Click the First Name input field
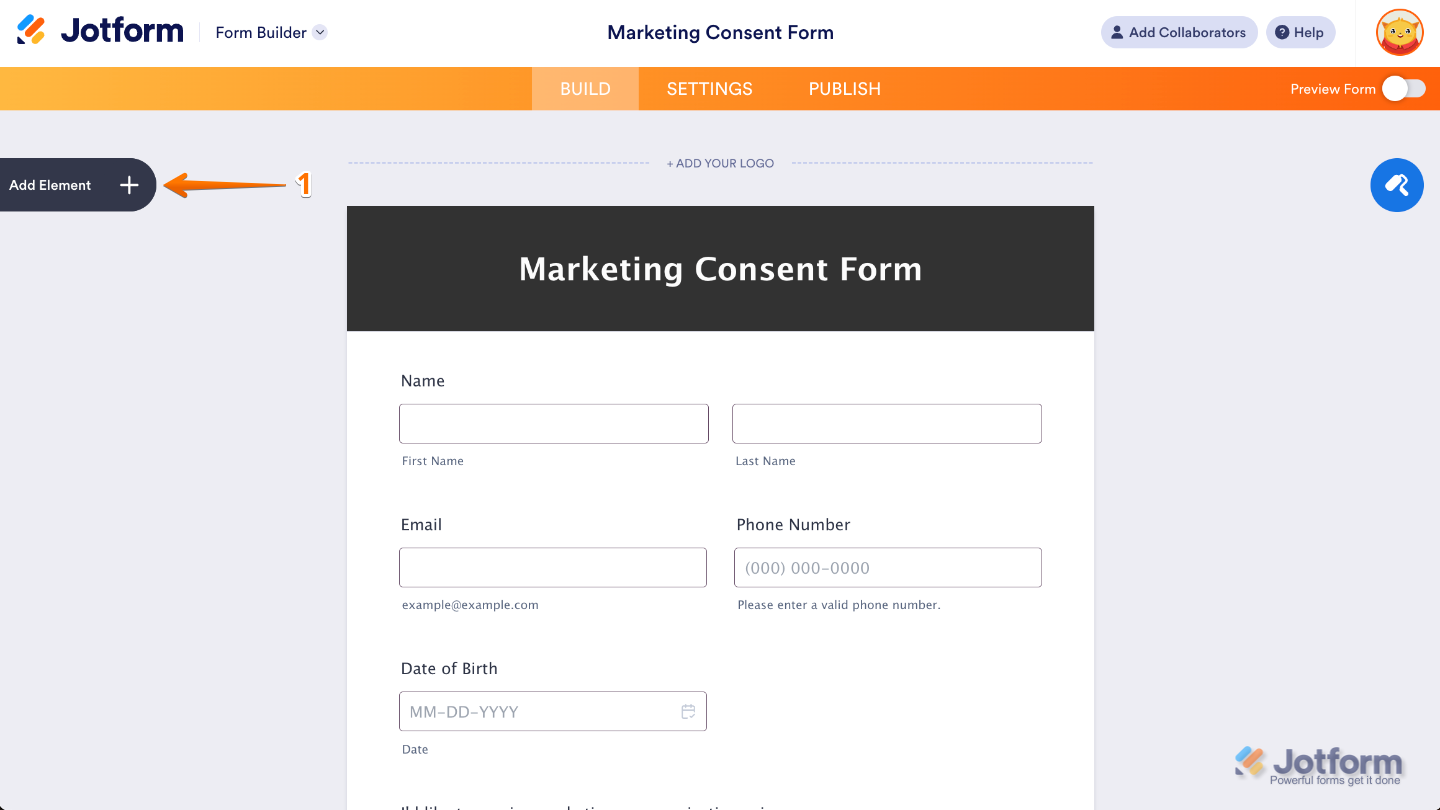 pyautogui.click(x=553, y=423)
